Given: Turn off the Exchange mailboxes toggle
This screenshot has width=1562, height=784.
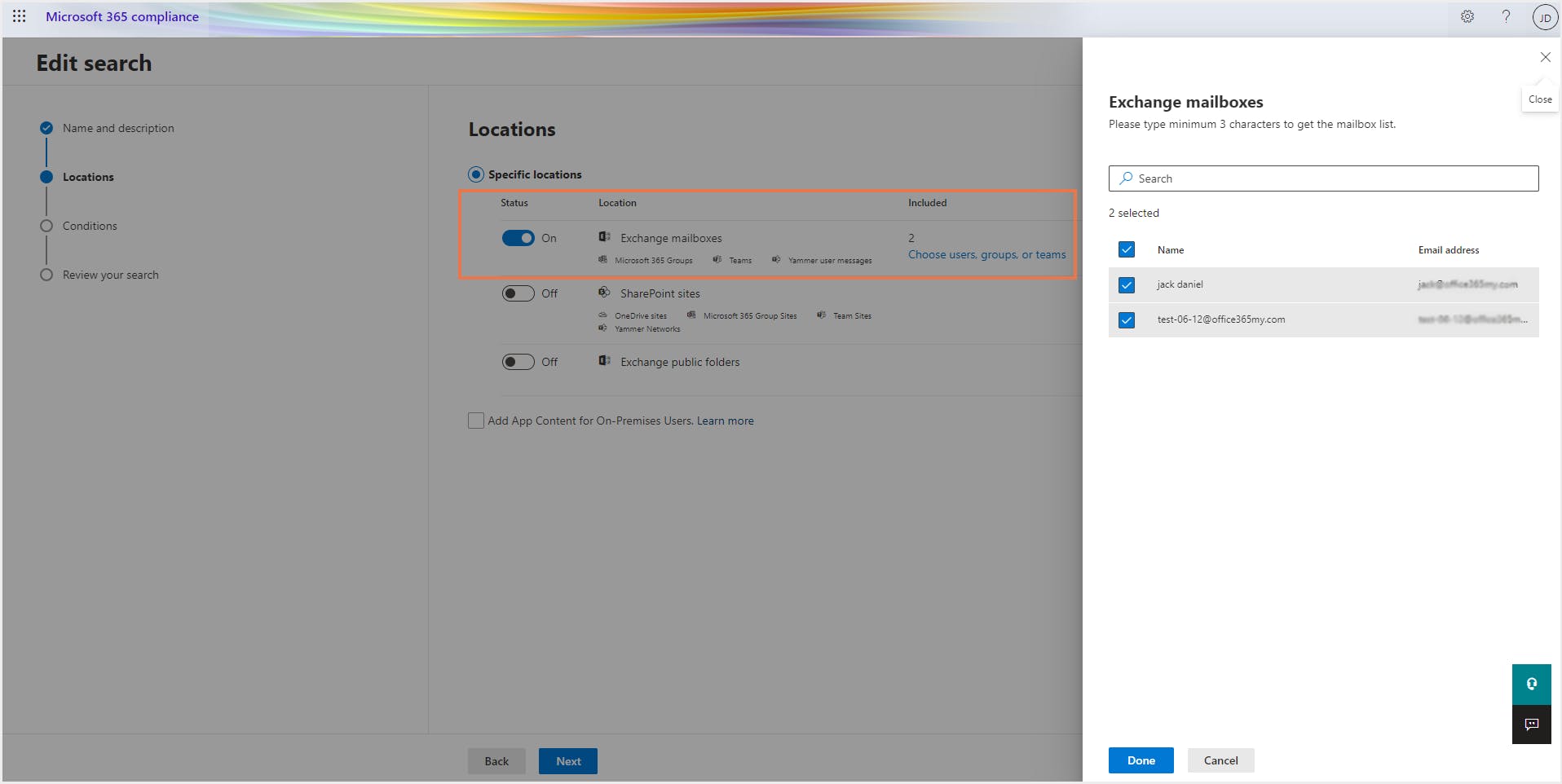Looking at the screenshot, I should click(x=518, y=238).
